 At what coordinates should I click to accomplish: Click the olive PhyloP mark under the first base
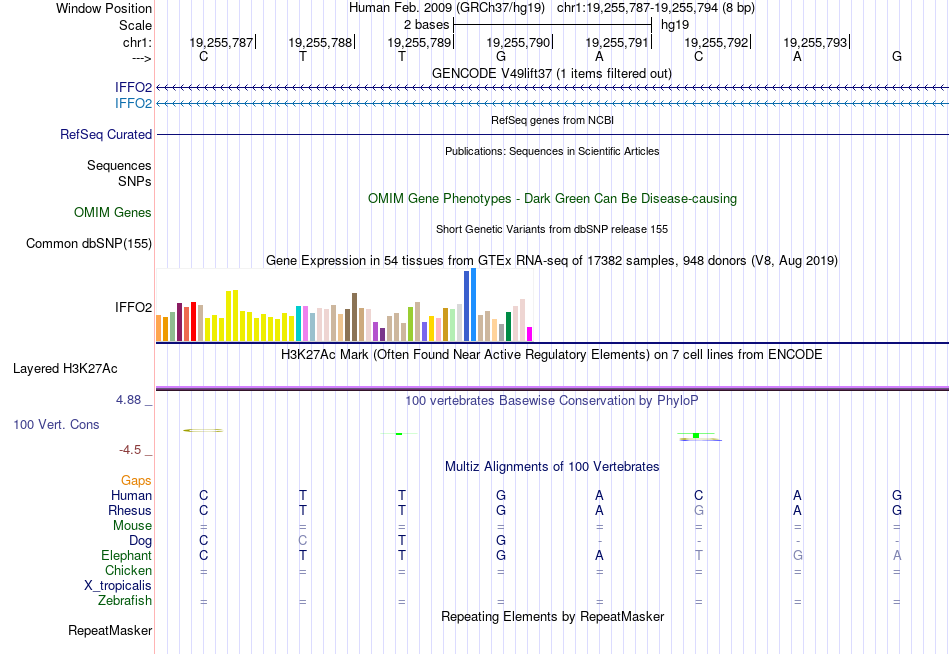click(x=203, y=430)
